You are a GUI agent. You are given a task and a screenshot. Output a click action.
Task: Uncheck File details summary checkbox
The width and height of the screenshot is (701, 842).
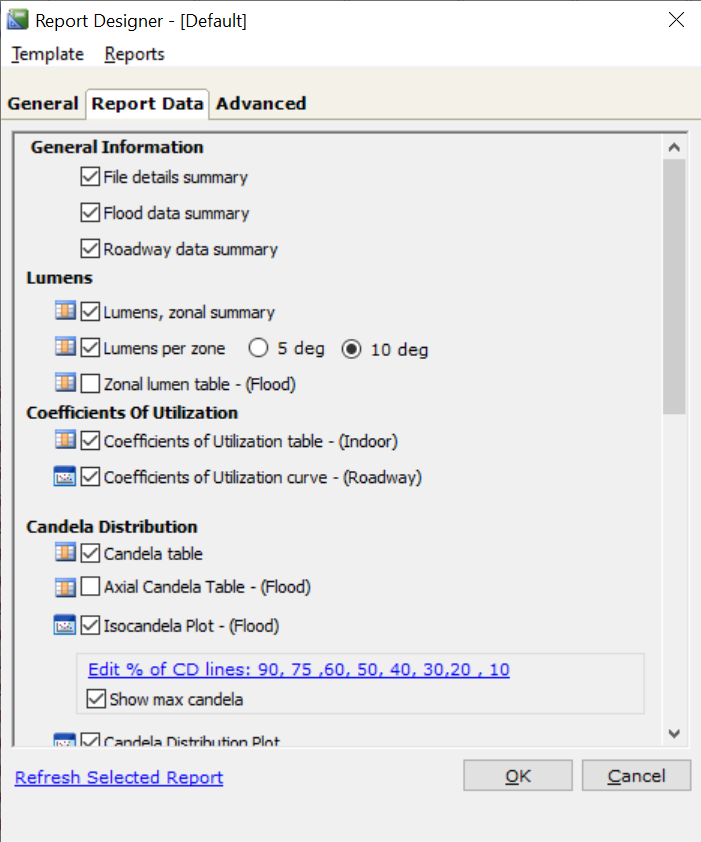90,177
